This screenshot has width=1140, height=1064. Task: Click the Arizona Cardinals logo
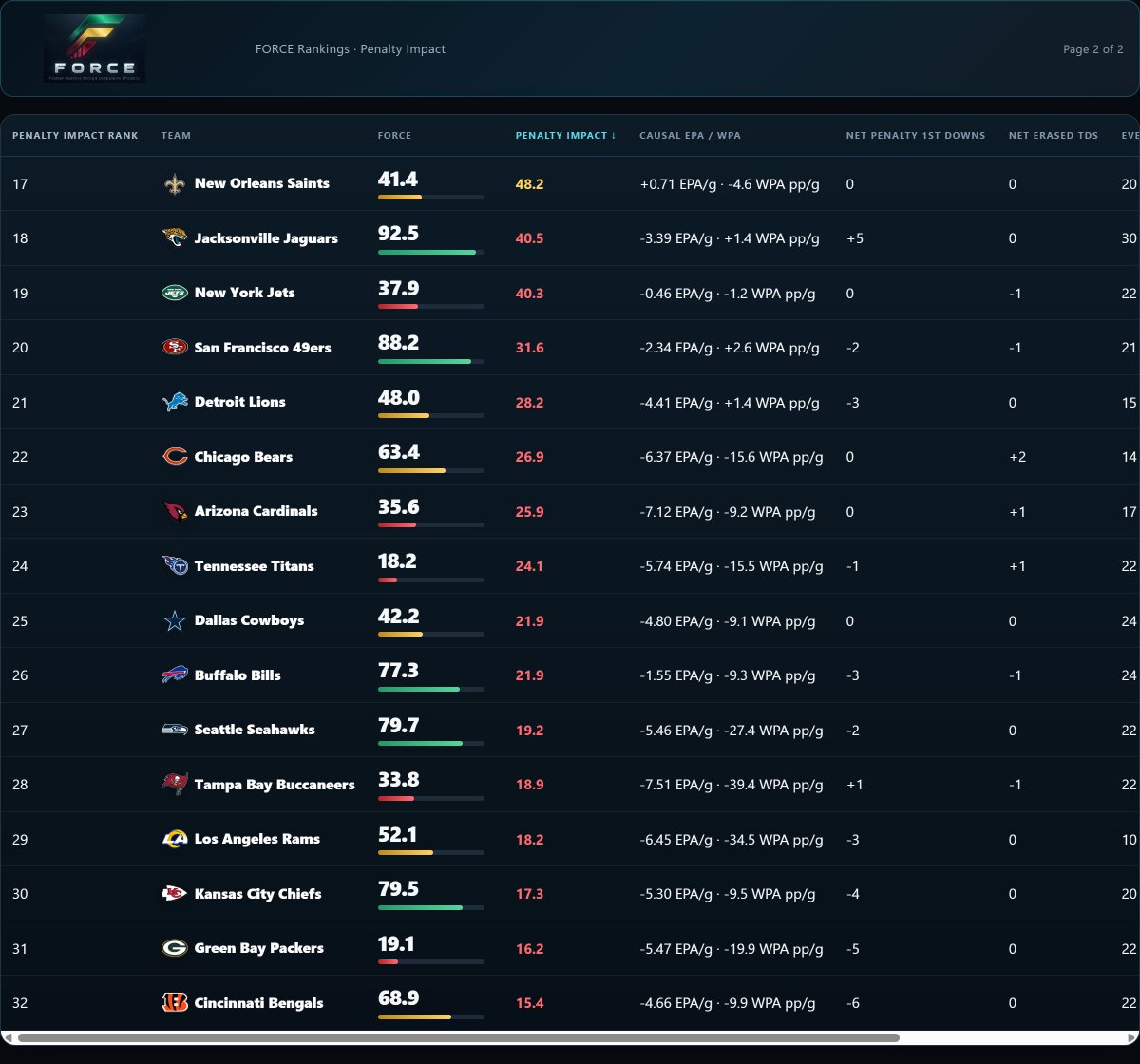[175, 511]
